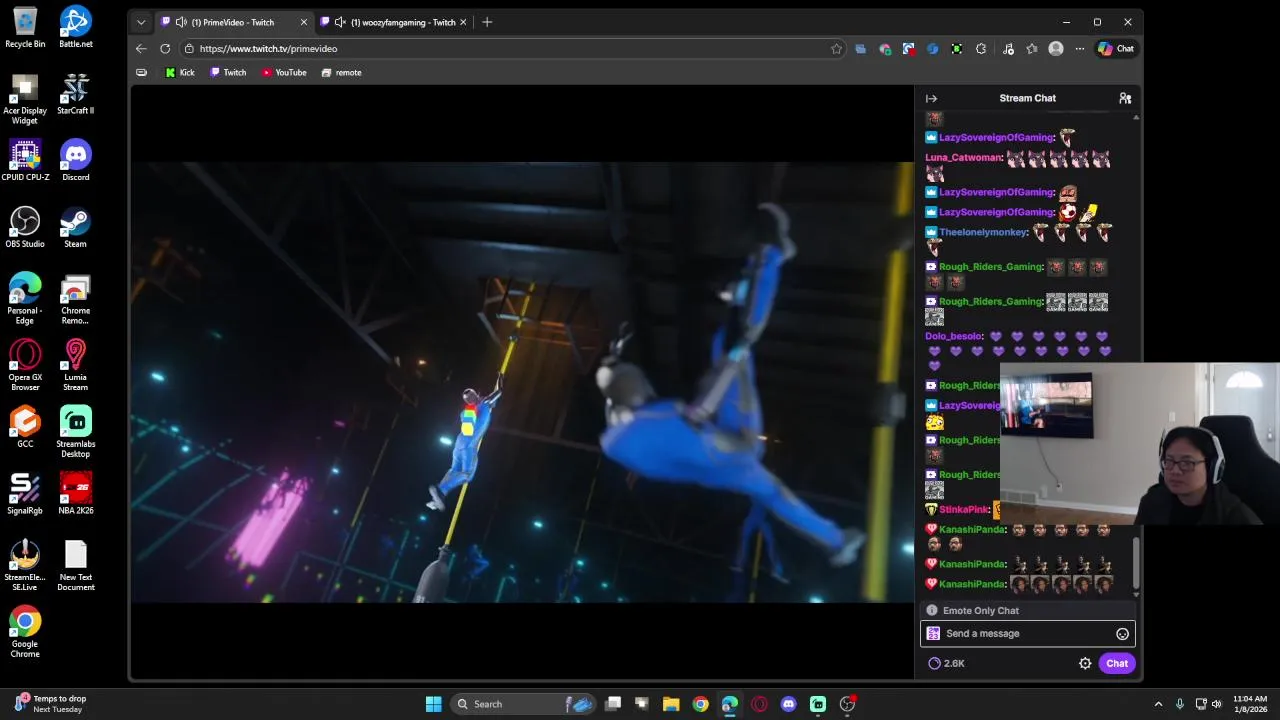Open the chat community users list icon
The height and width of the screenshot is (720, 1280).
pos(1125,98)
